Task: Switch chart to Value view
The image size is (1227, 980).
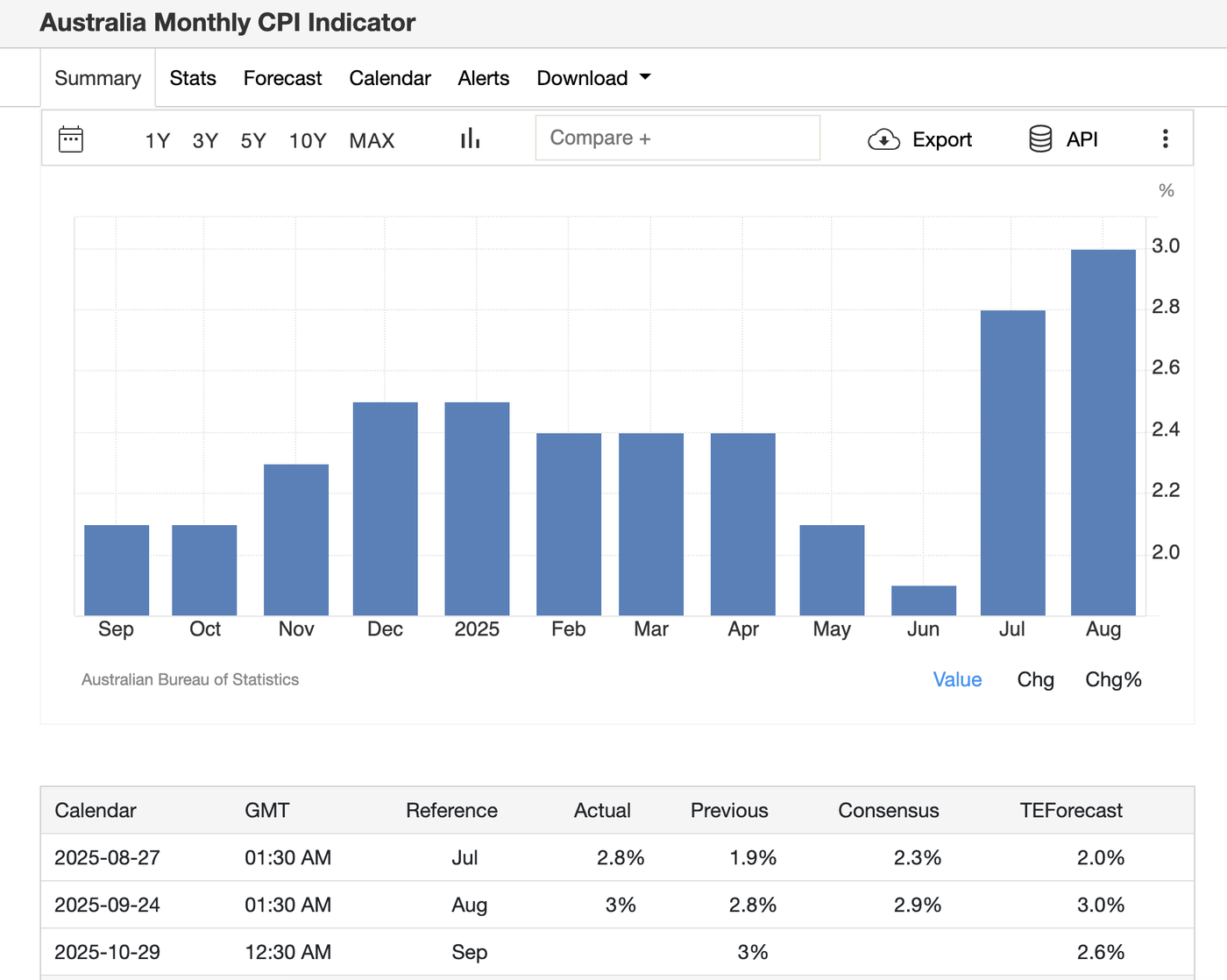Action: point(957,679)
